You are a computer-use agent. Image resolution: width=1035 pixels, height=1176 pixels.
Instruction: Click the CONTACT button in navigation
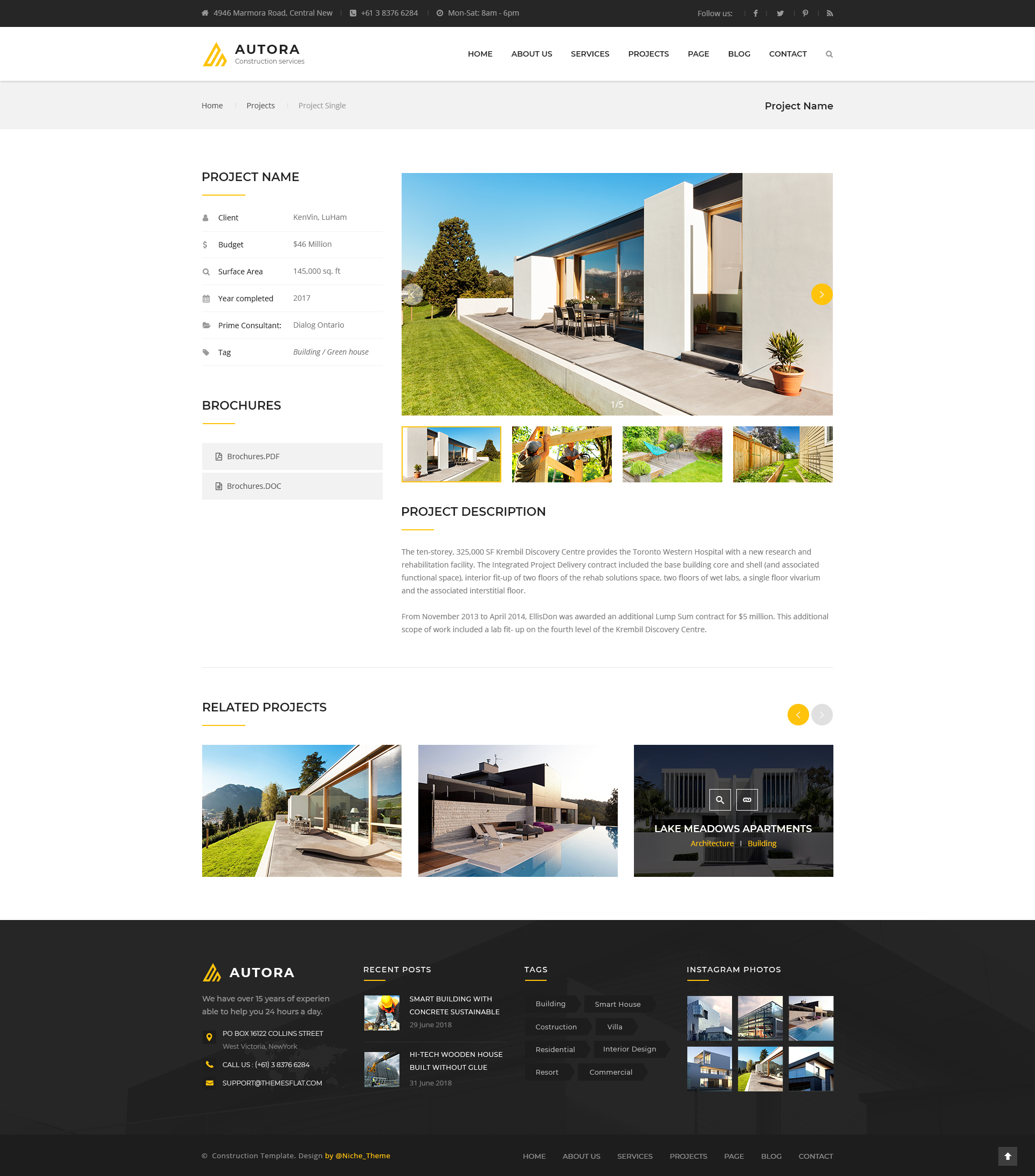(788, 54)
